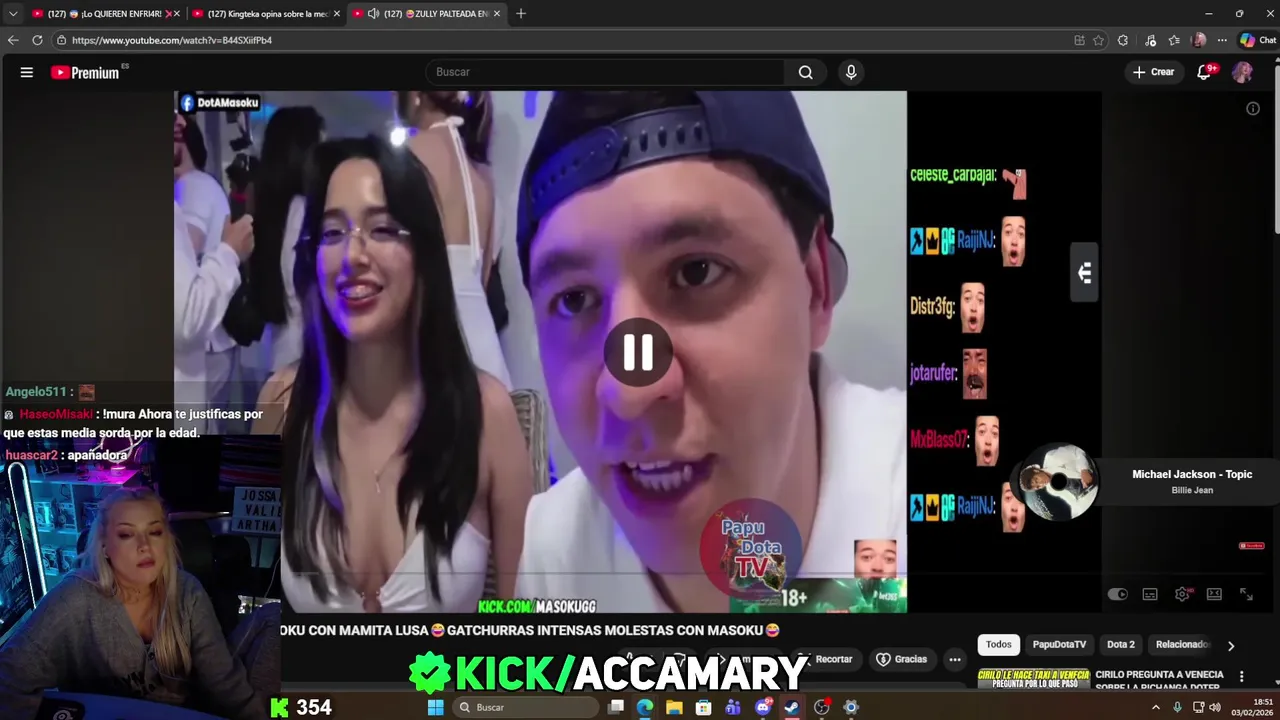
Task: Pause the video with center button
Action: point(638,352)
